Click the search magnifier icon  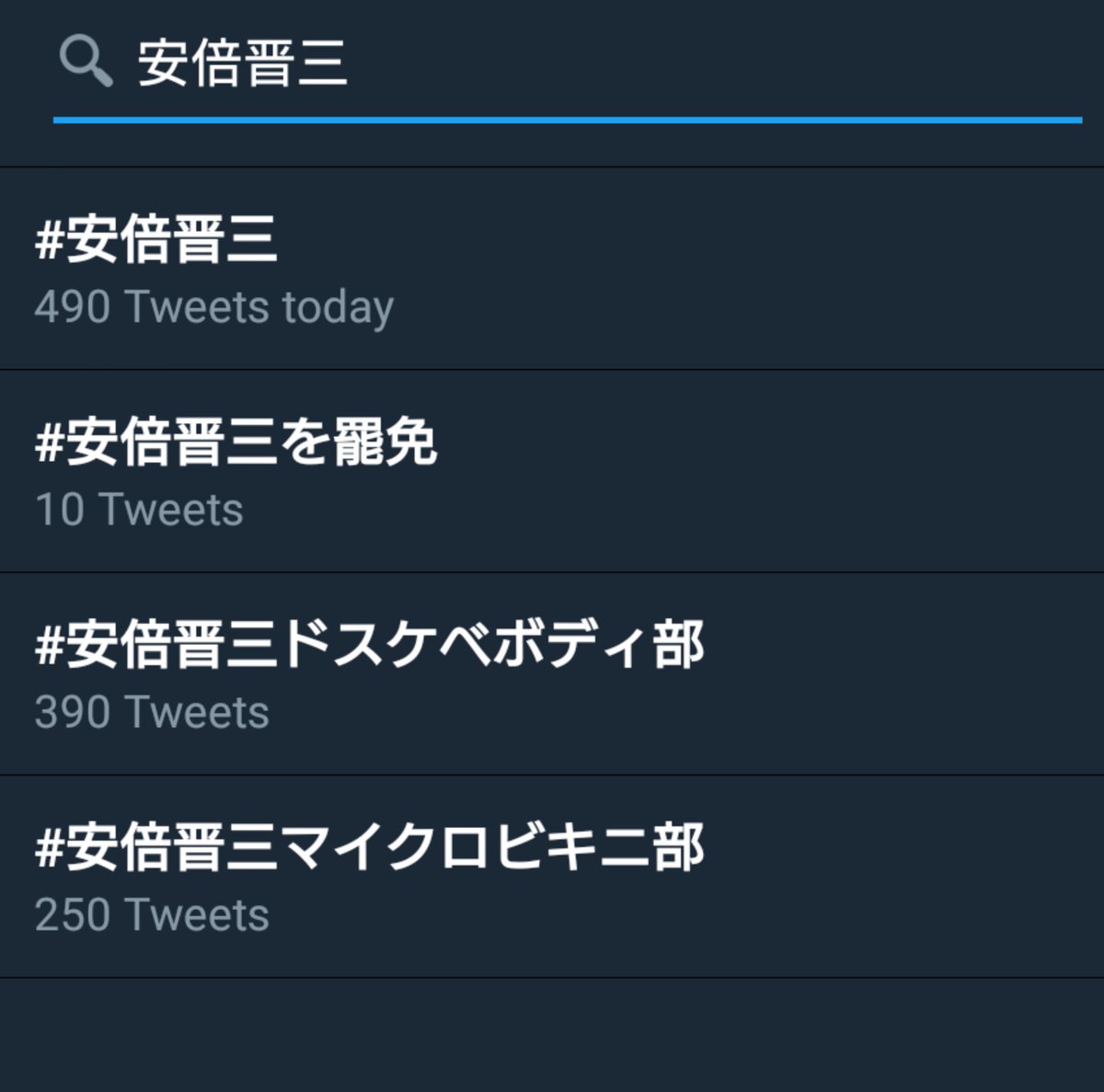[x=85, y=63]
